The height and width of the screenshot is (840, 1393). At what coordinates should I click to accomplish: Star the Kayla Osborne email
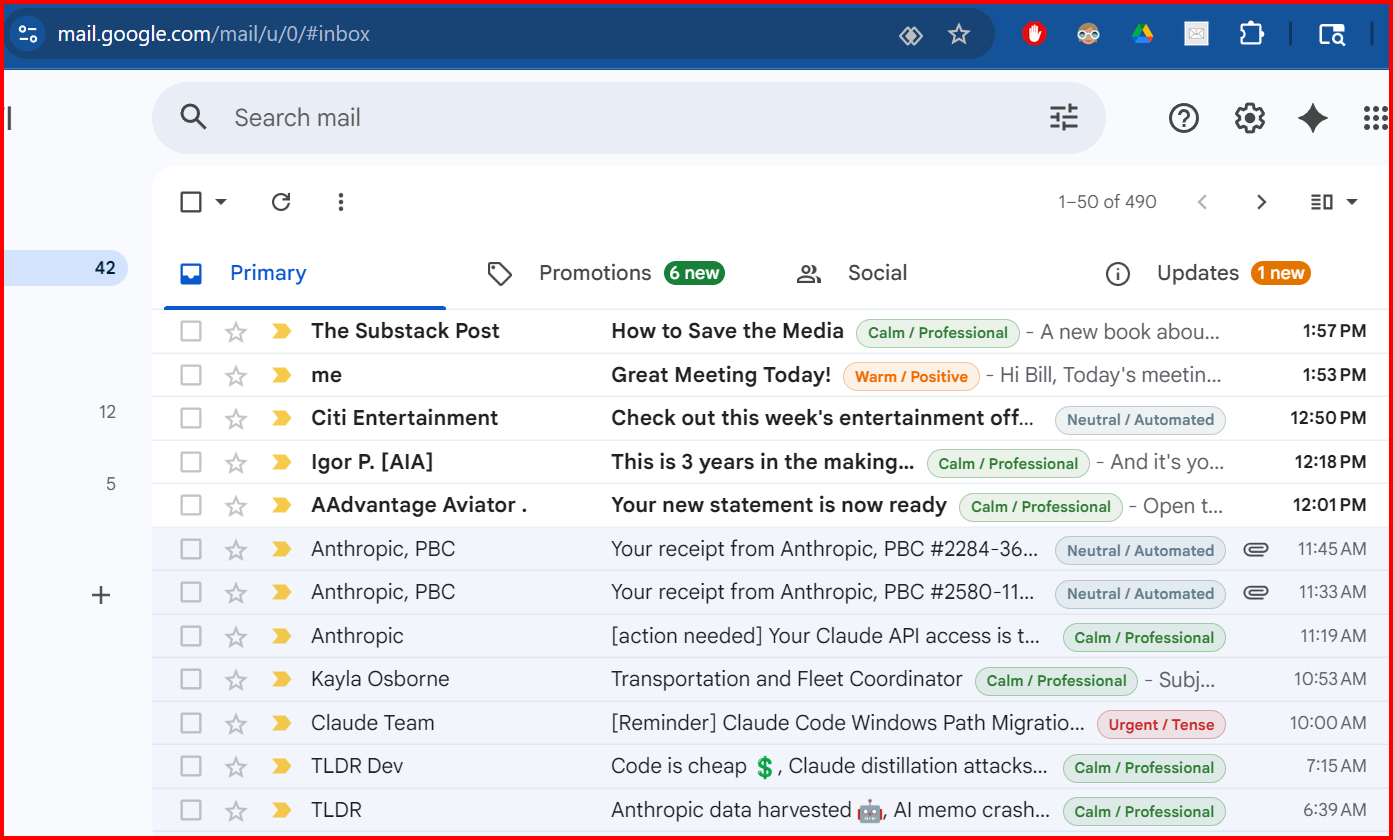pos(236,679)
